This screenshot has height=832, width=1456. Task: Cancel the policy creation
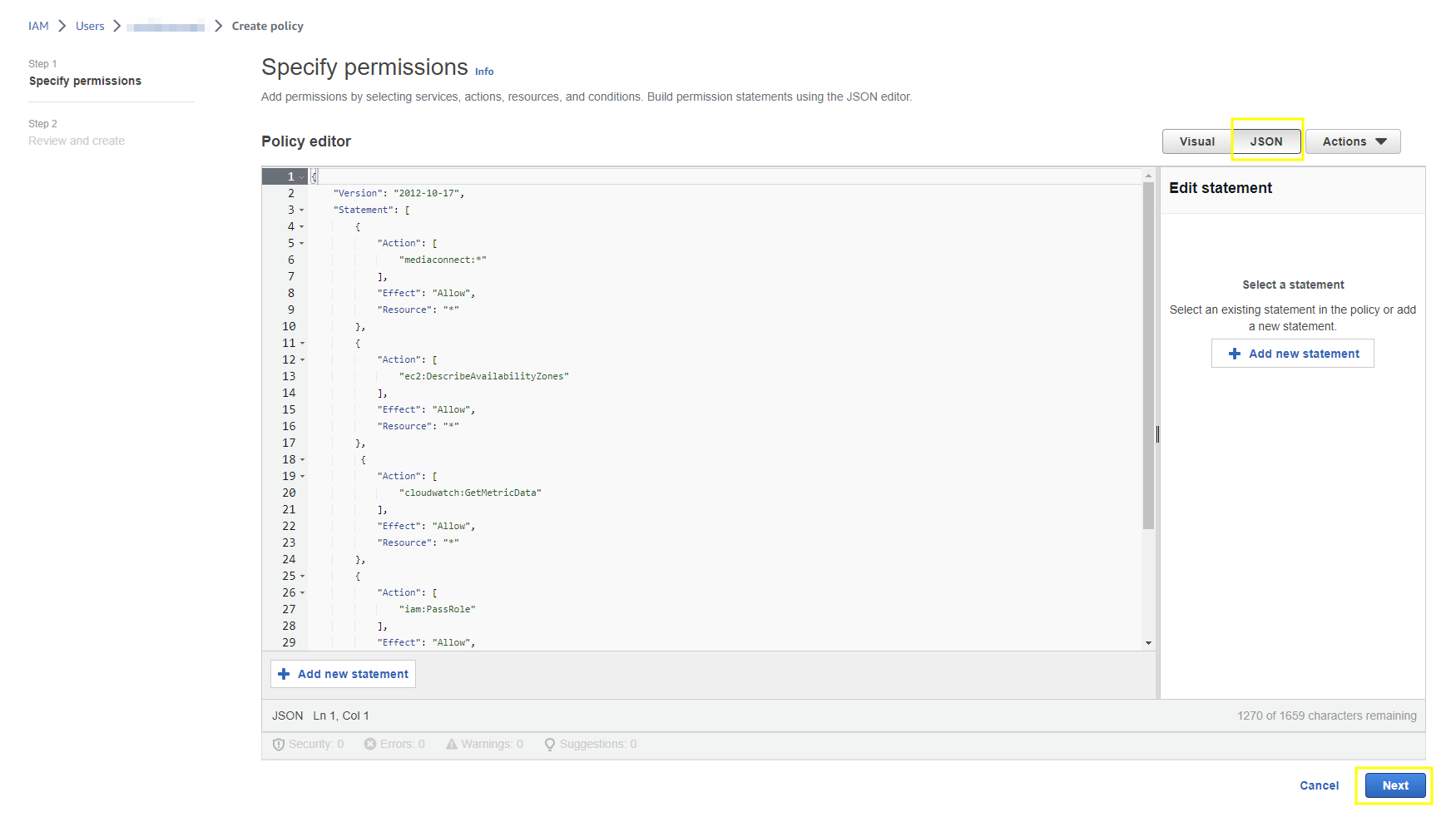point(1319,785)
